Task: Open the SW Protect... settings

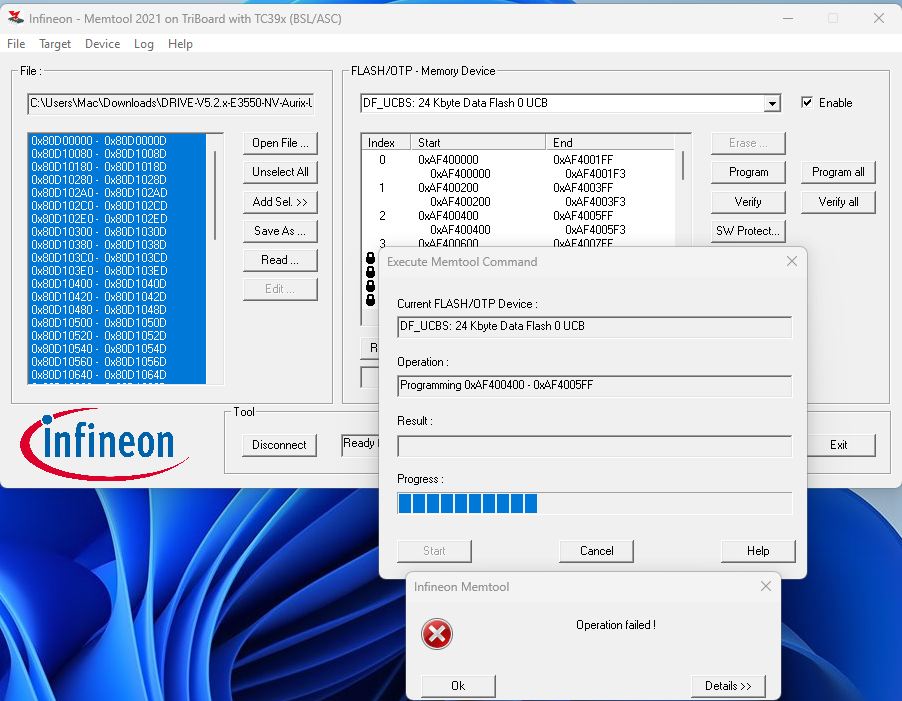Action: click(748, 231)
